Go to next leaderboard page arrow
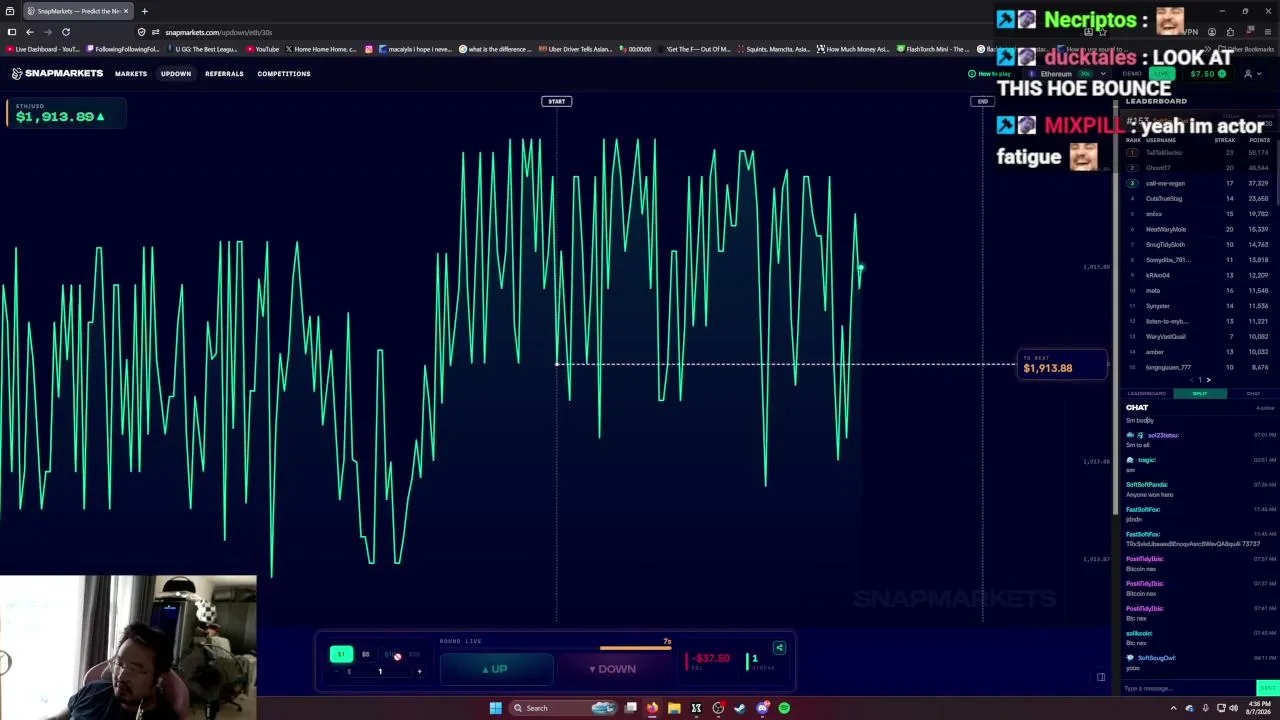 tap(1208, 380)
